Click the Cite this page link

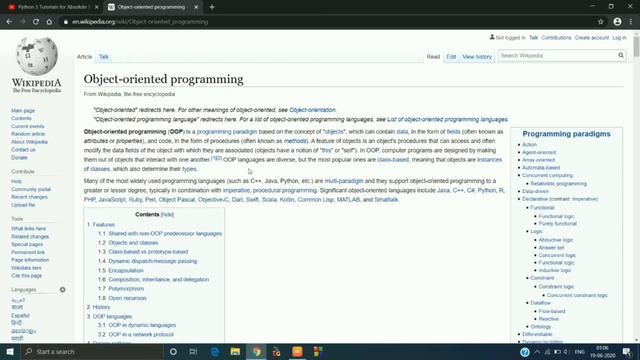point(26,276)
